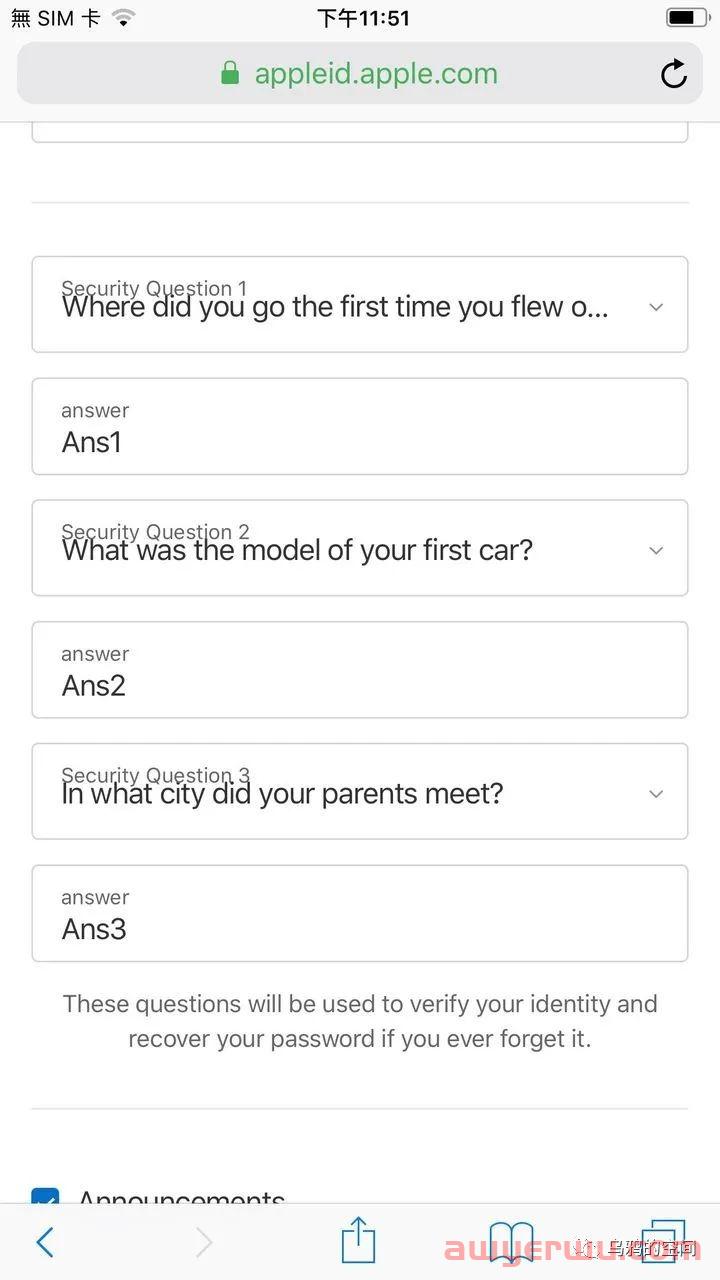The height and width of the screenshot is (1280, 720).
Task: Open the Security Question 2 dropdown
Action: pyautogui.click(x=360, y=548)
